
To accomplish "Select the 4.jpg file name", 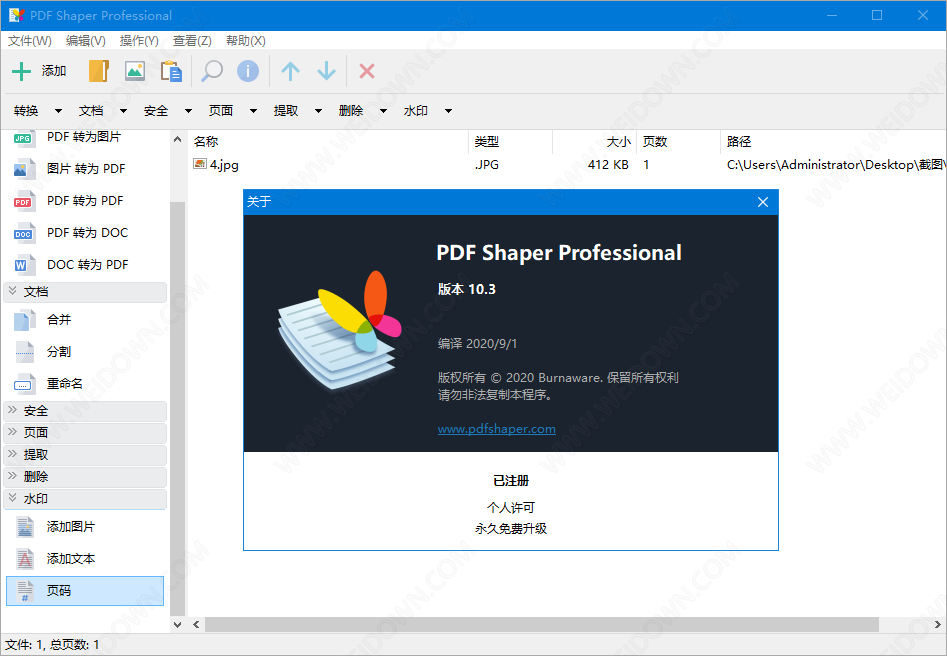I will [x=224, y=164].
